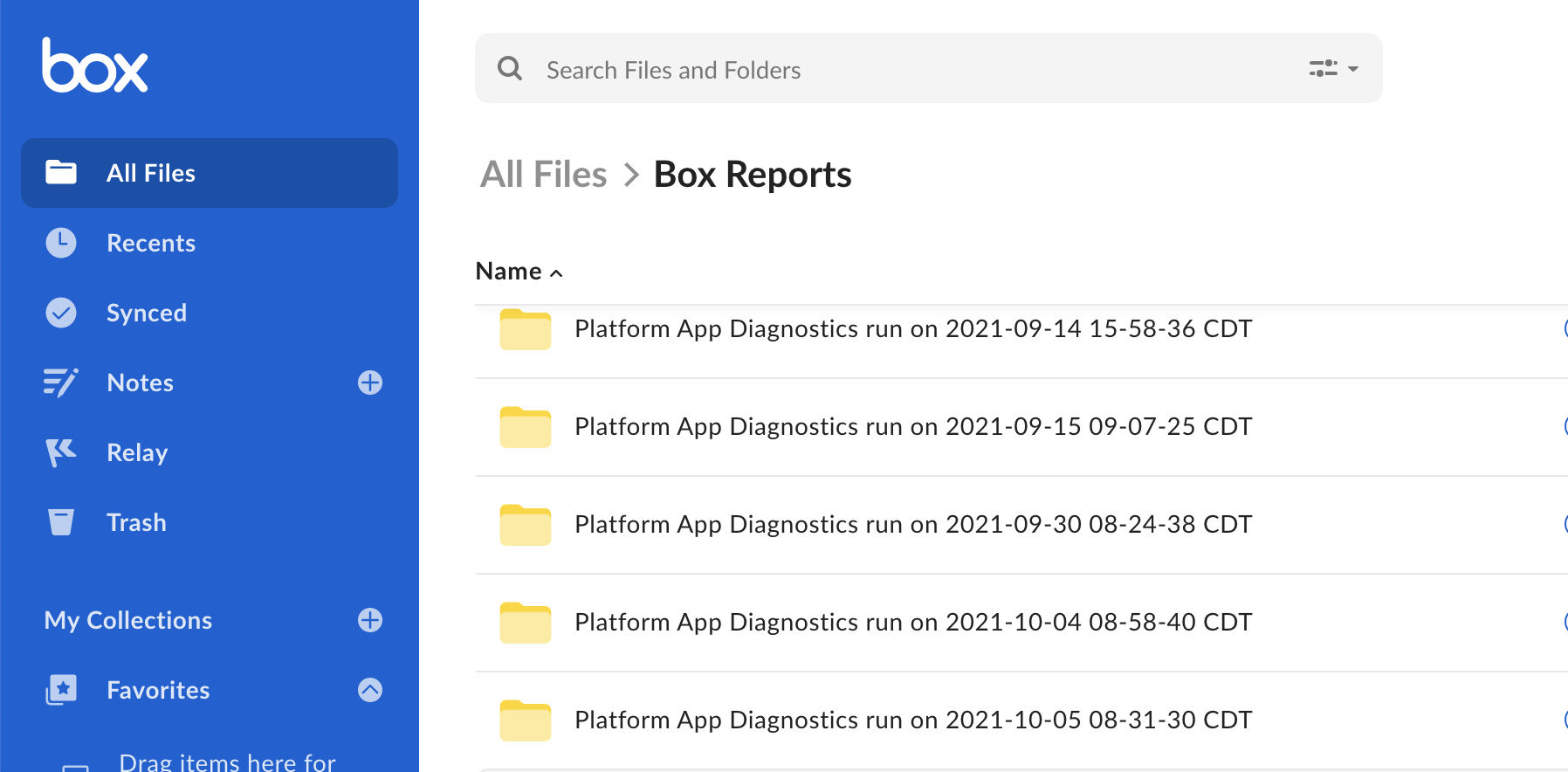Add a new collection with plus icon
This screenshot has height=772, width=1568.
pos(370,620)
